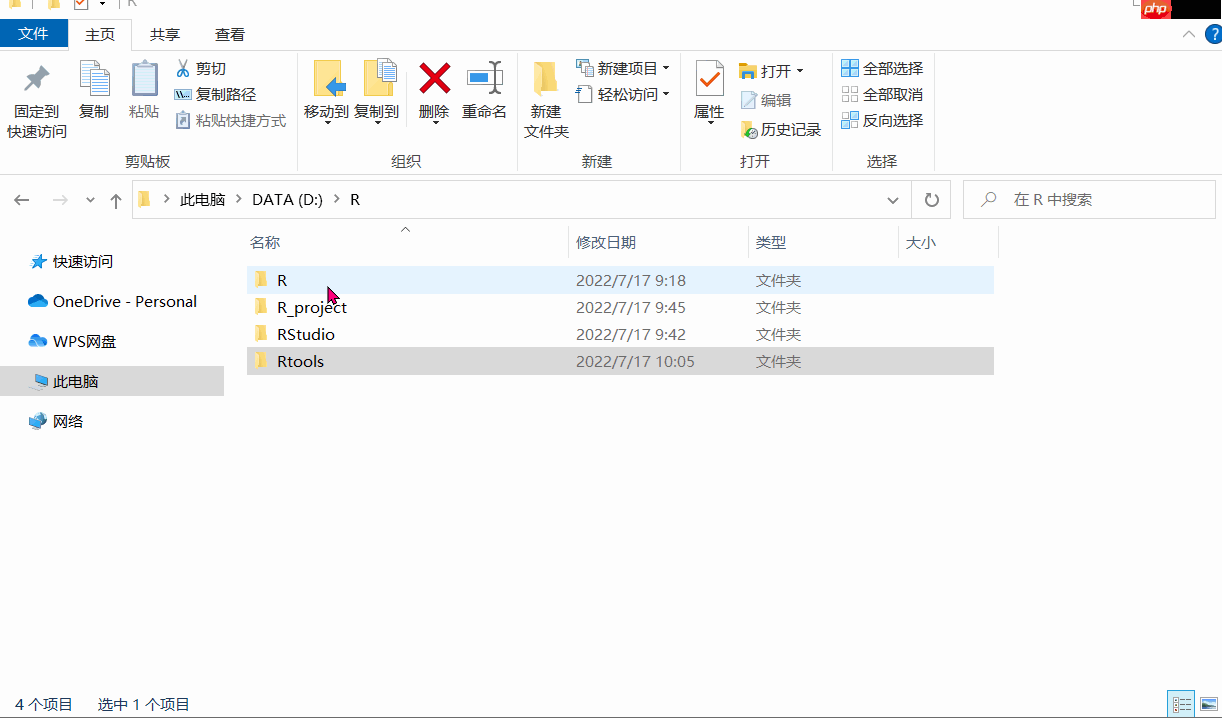1222x718 pixels.
Task: Open the Easy access (轻松访问) dropdown
Action: click(623, 94)
